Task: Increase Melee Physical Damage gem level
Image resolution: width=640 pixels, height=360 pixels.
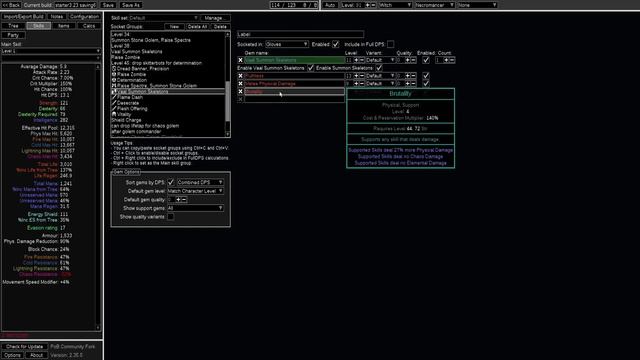Action: pos(356,84)
